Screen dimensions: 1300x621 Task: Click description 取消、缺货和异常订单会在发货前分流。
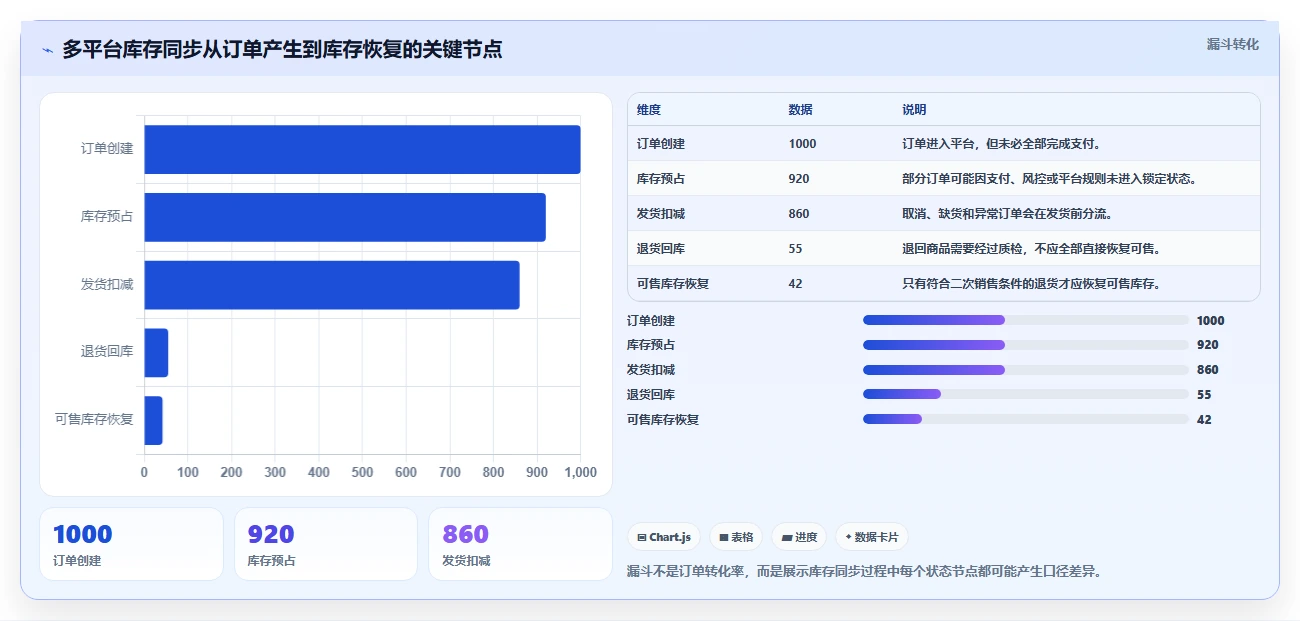tap(1008, 214)
